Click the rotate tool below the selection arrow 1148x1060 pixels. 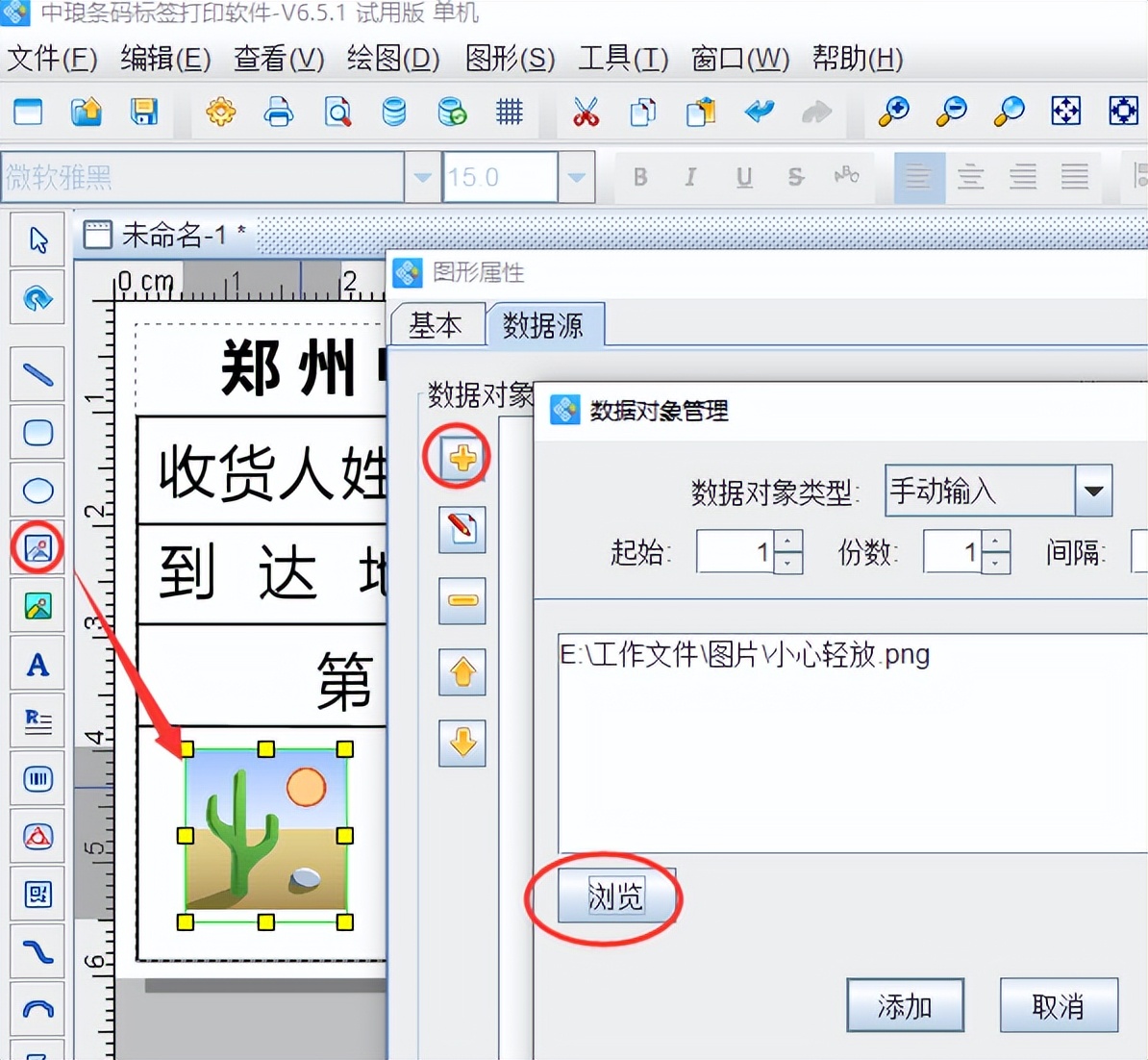coord(37,297)
